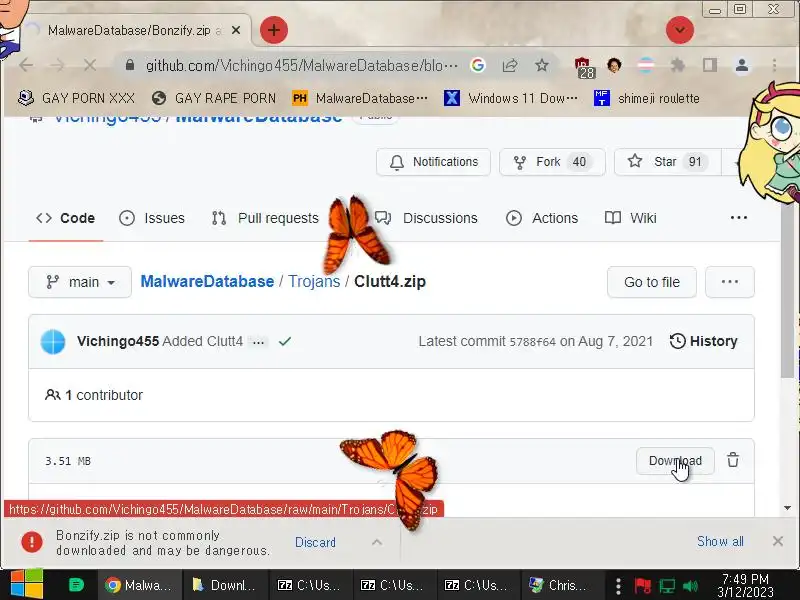Open the file options three-dot button

[730, 282]
